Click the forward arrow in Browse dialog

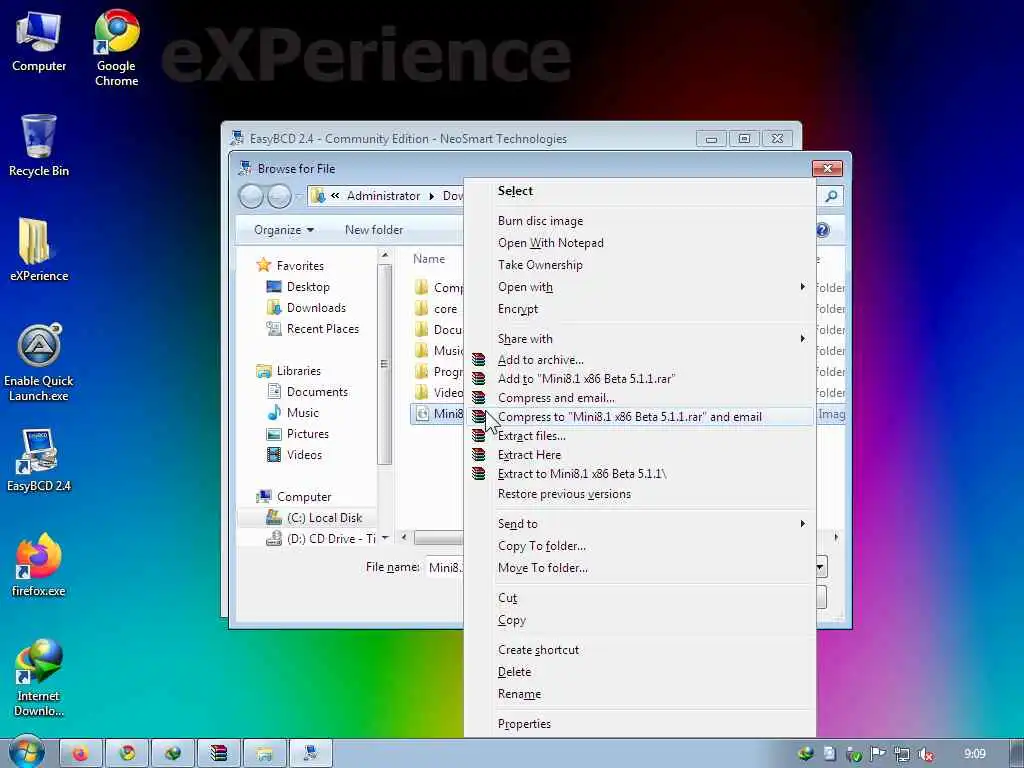[280, 196]
